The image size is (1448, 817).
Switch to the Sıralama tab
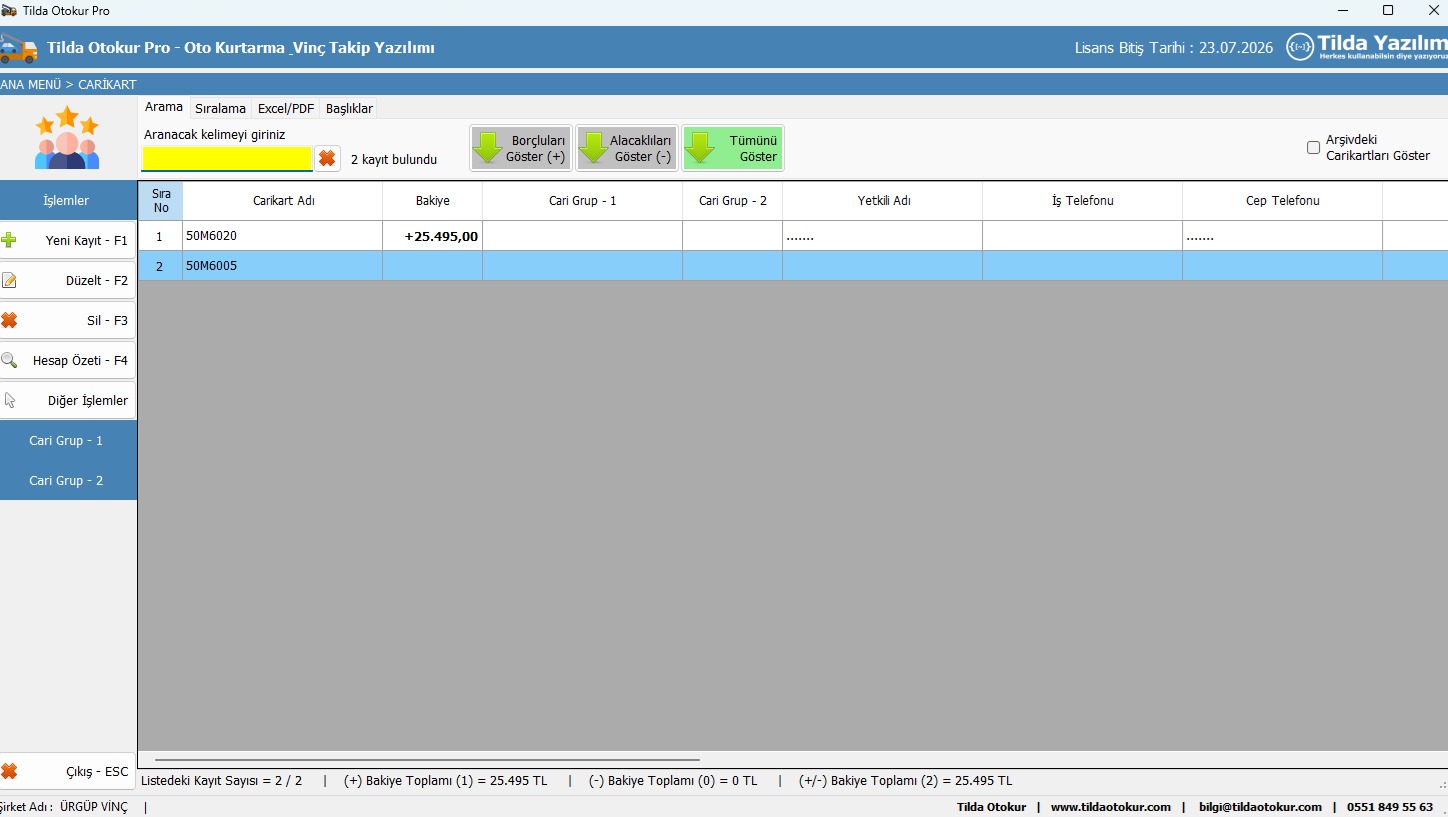[x=220, y=109]
